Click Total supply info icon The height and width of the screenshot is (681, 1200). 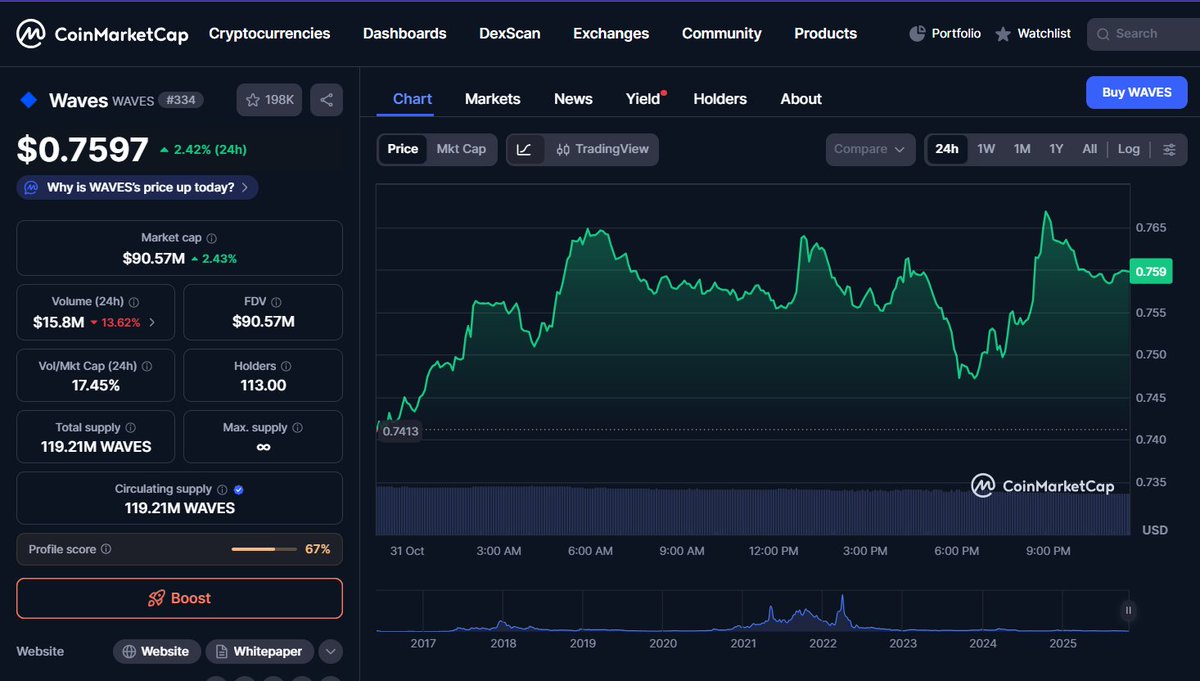pos(131,427)
